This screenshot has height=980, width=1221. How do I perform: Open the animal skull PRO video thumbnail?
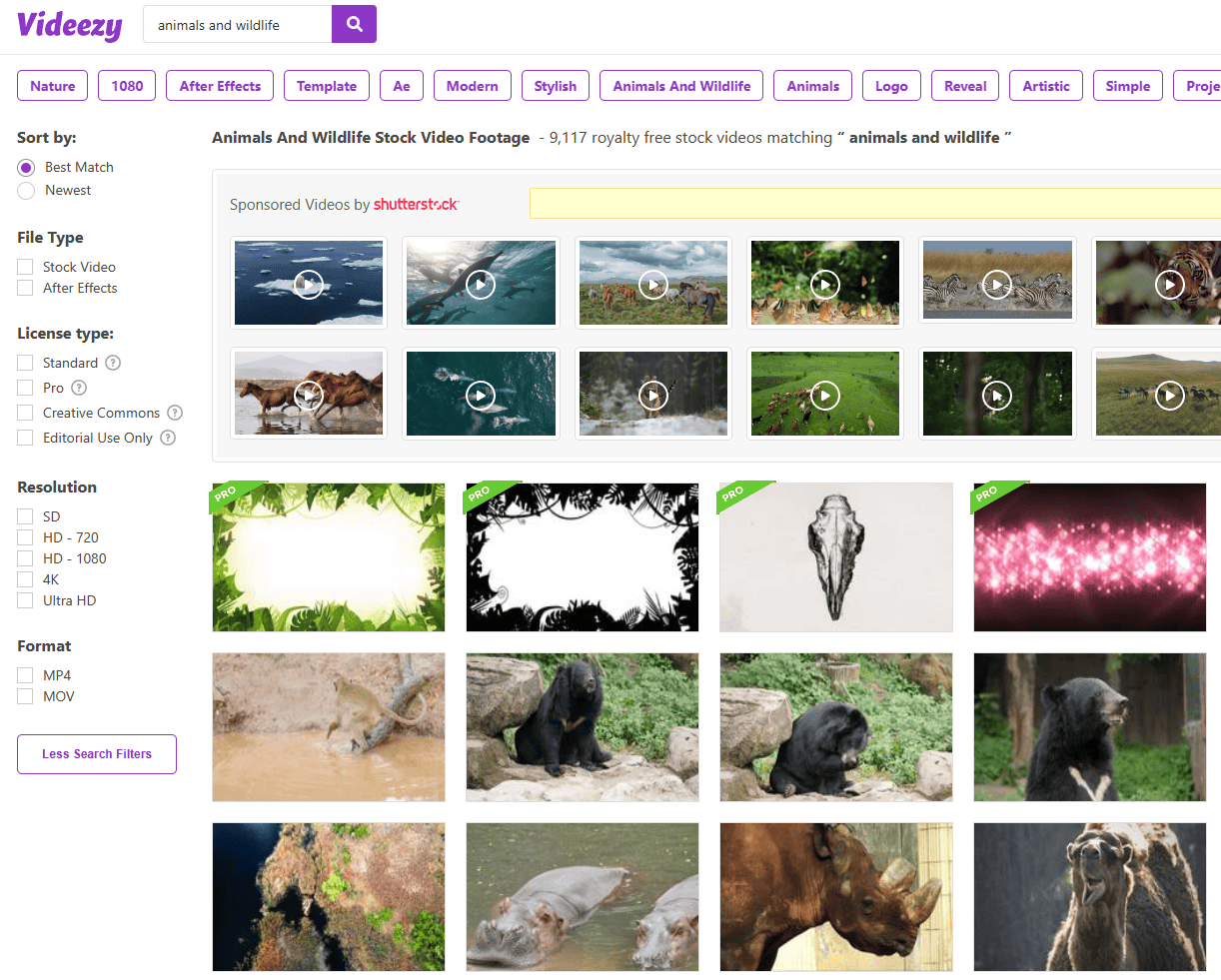point(836,557)
